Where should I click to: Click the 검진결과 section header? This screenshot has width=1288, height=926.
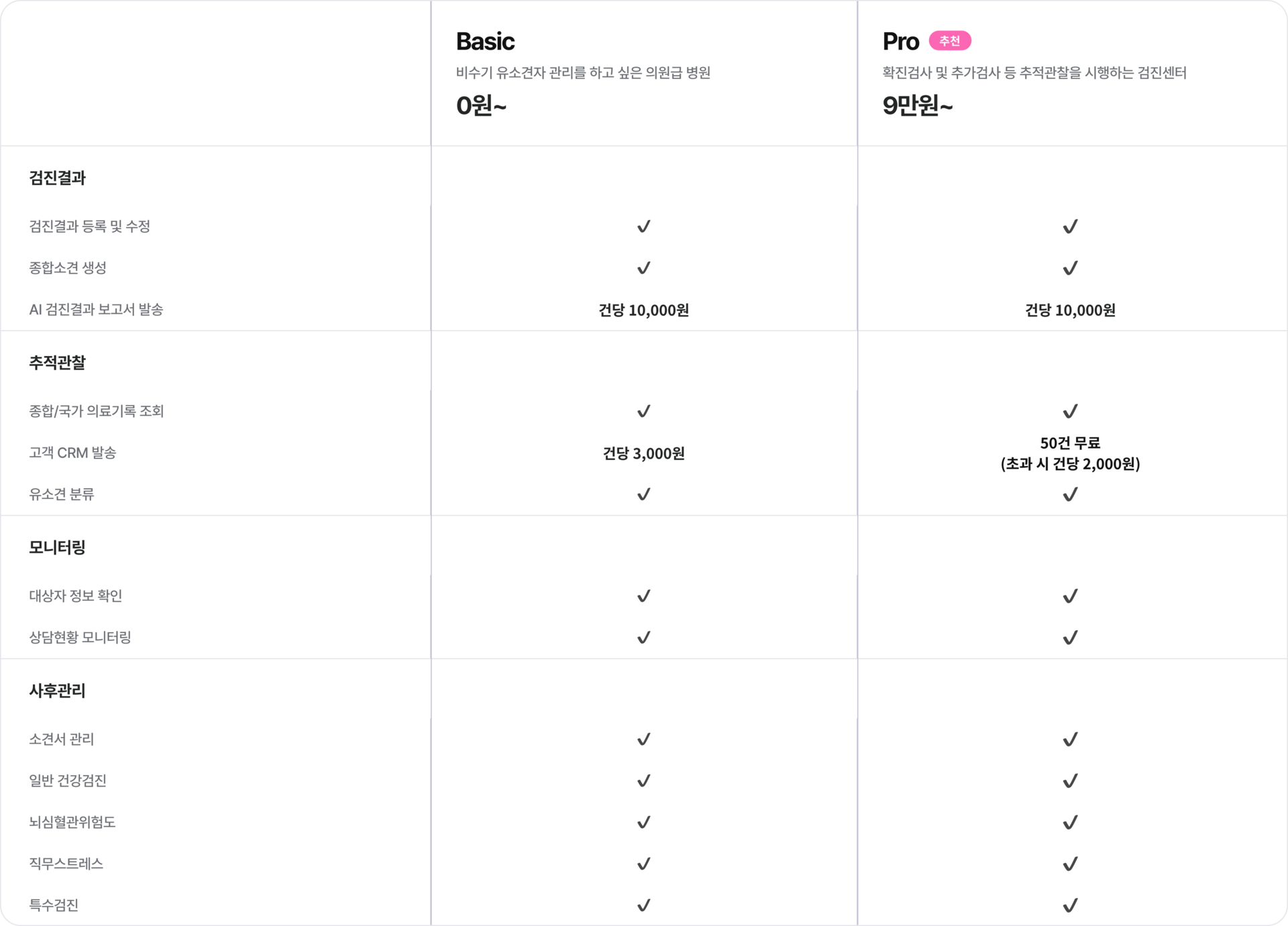pos(57,178)
